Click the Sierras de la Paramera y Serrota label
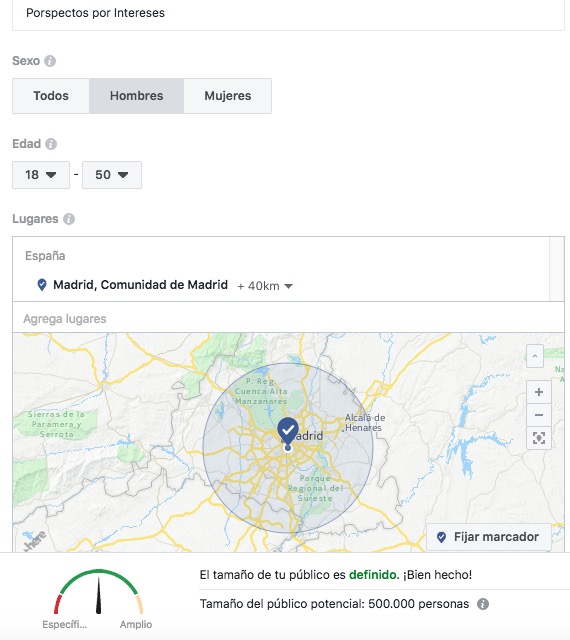This screenshot has height=640, width=570. click(x=56, y=424)
